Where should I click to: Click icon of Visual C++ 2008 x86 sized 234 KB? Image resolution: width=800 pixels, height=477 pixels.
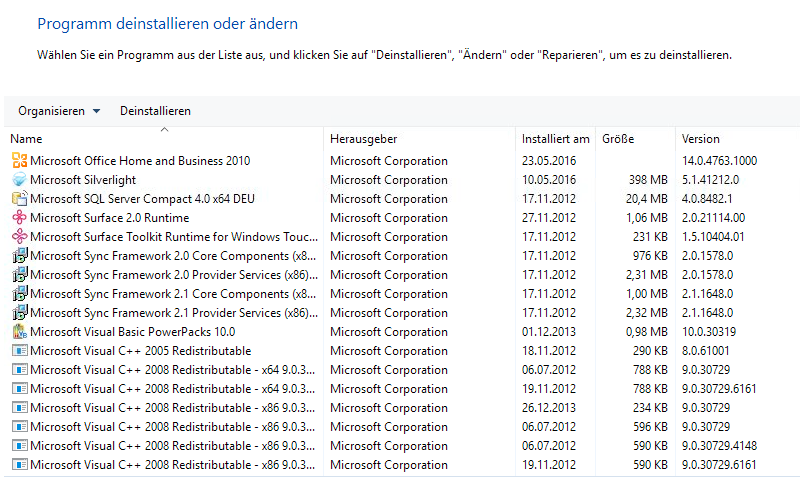[19, 408]
